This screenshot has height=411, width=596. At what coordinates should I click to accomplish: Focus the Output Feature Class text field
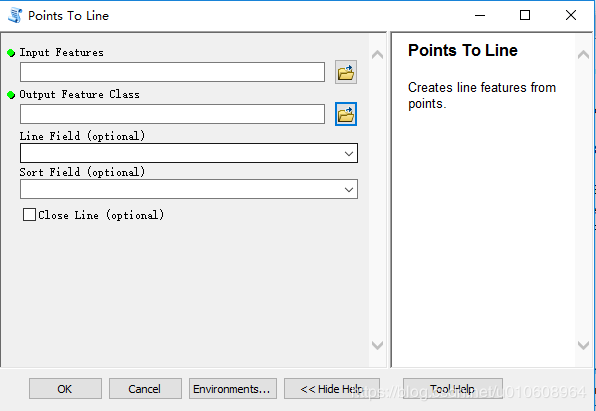172,114
